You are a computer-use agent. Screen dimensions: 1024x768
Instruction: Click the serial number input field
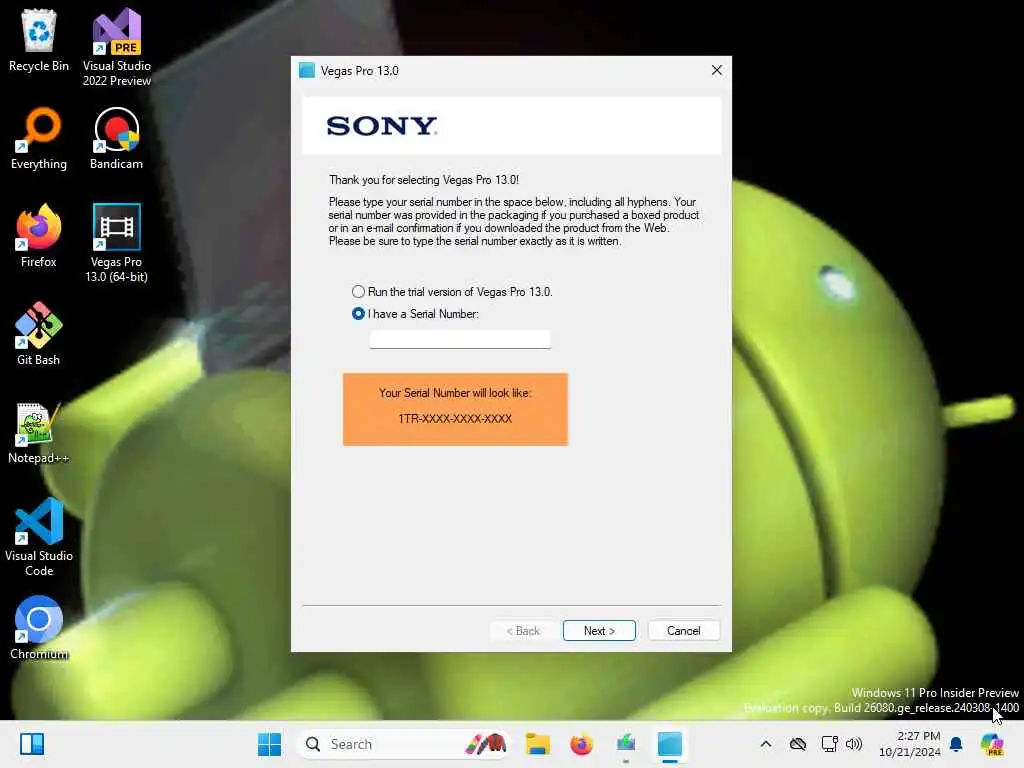460,339
